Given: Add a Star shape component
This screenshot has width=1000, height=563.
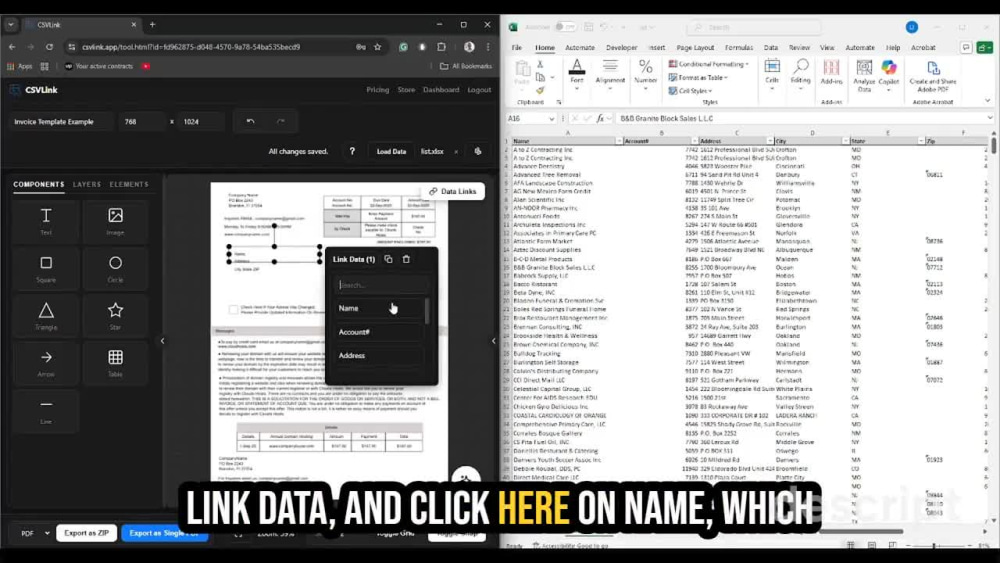Looking at the screenshot, I should [x=115, y=316].
